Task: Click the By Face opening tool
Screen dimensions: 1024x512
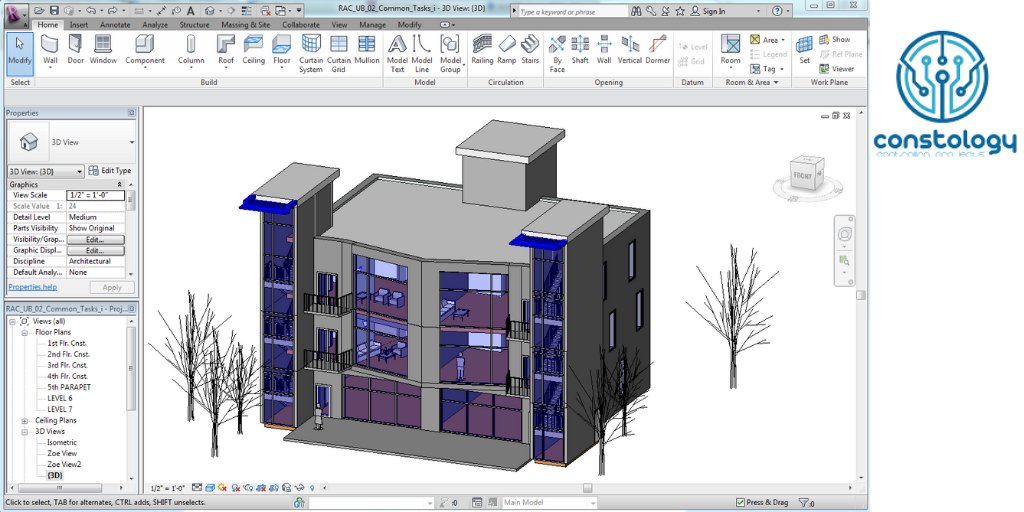Action: pyautogui.click(x=557, y=54)
